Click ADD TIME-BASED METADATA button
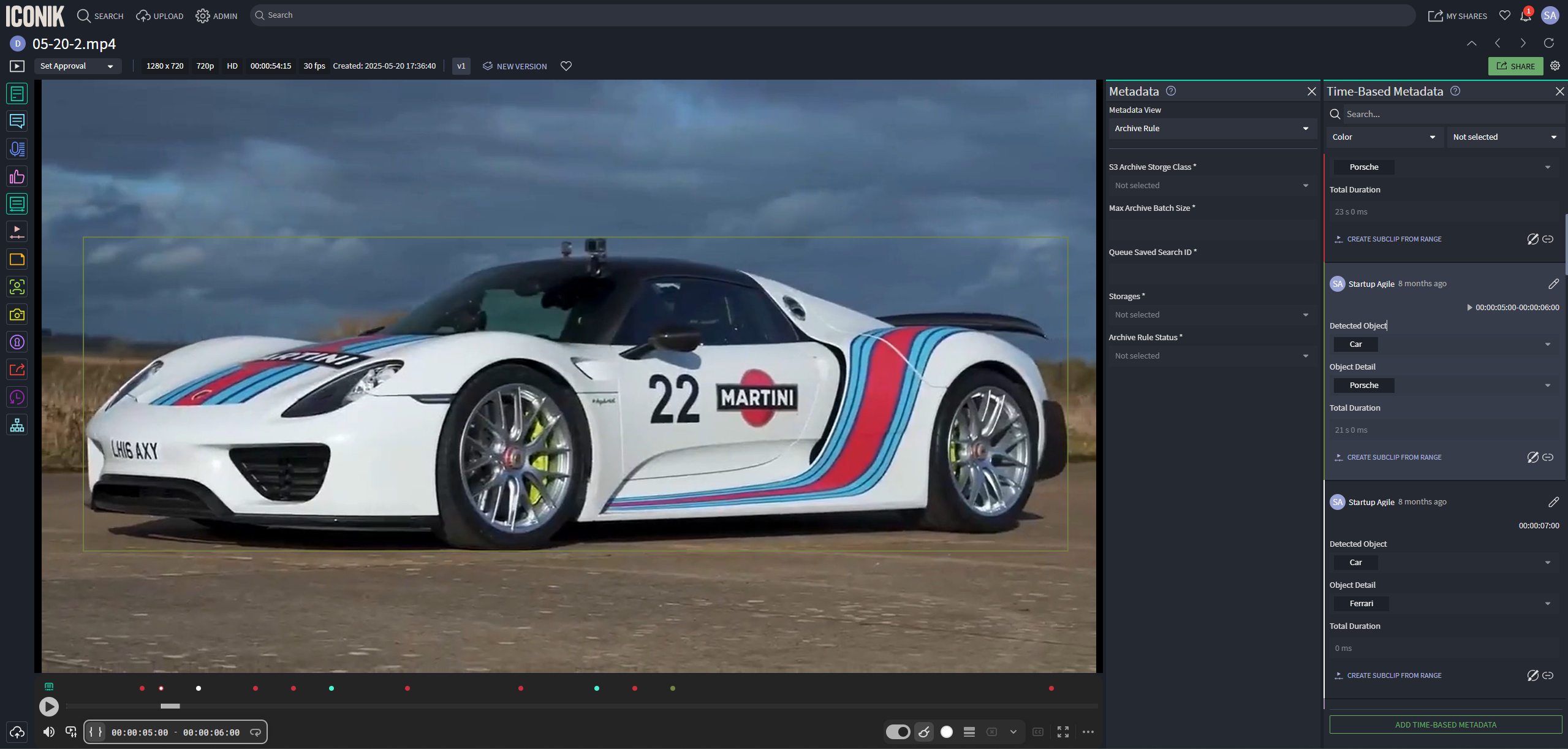The image size is (1568, 749). [x=1445, y=724]
